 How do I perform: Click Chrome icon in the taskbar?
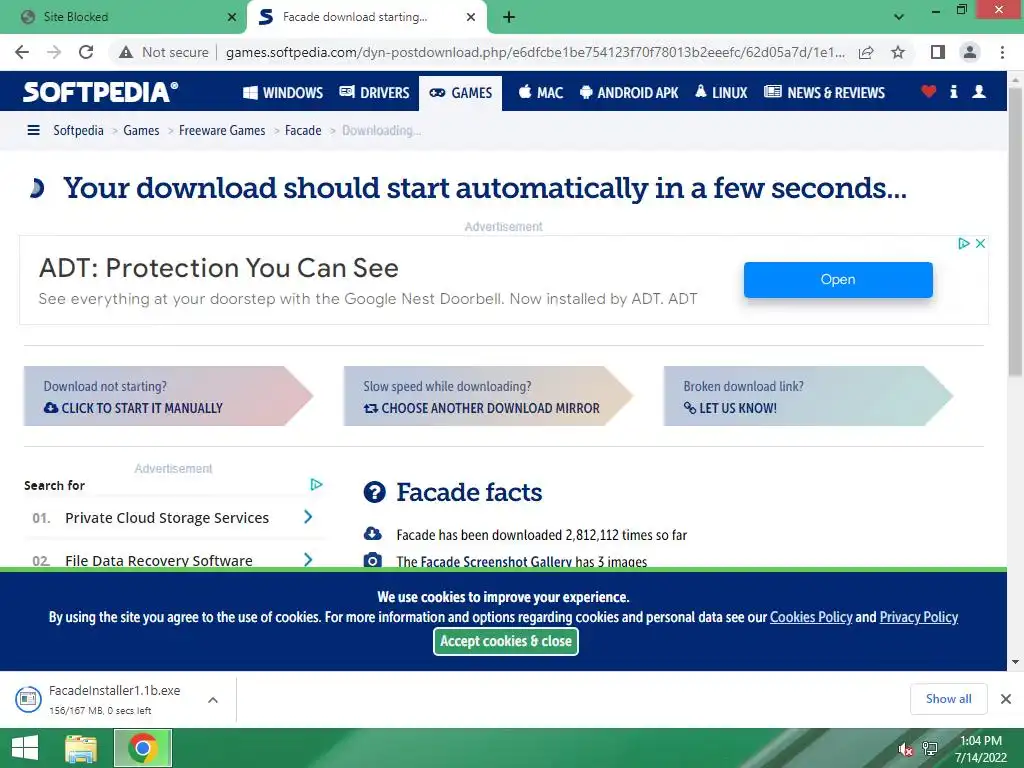coord(142,748)
